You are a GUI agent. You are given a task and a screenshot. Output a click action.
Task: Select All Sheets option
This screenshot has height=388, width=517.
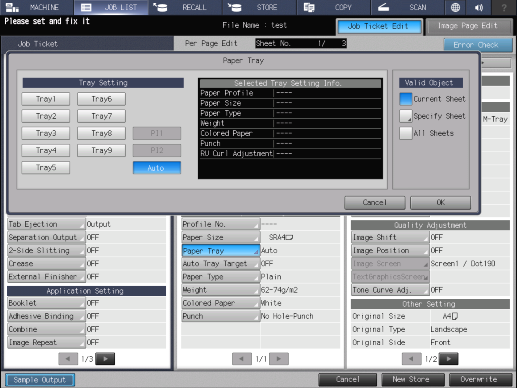pos(406,133)
